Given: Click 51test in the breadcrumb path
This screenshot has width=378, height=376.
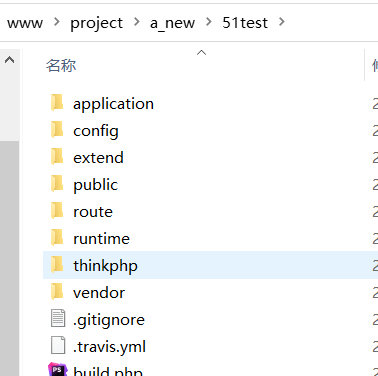Looking at the screenshot, I should click(x=245, y=23).
